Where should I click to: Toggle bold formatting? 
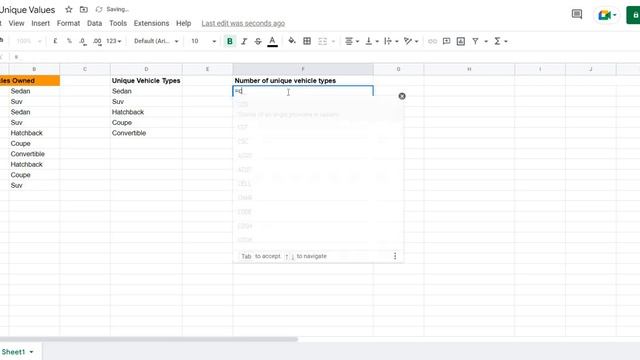click(x=230, y=41)
